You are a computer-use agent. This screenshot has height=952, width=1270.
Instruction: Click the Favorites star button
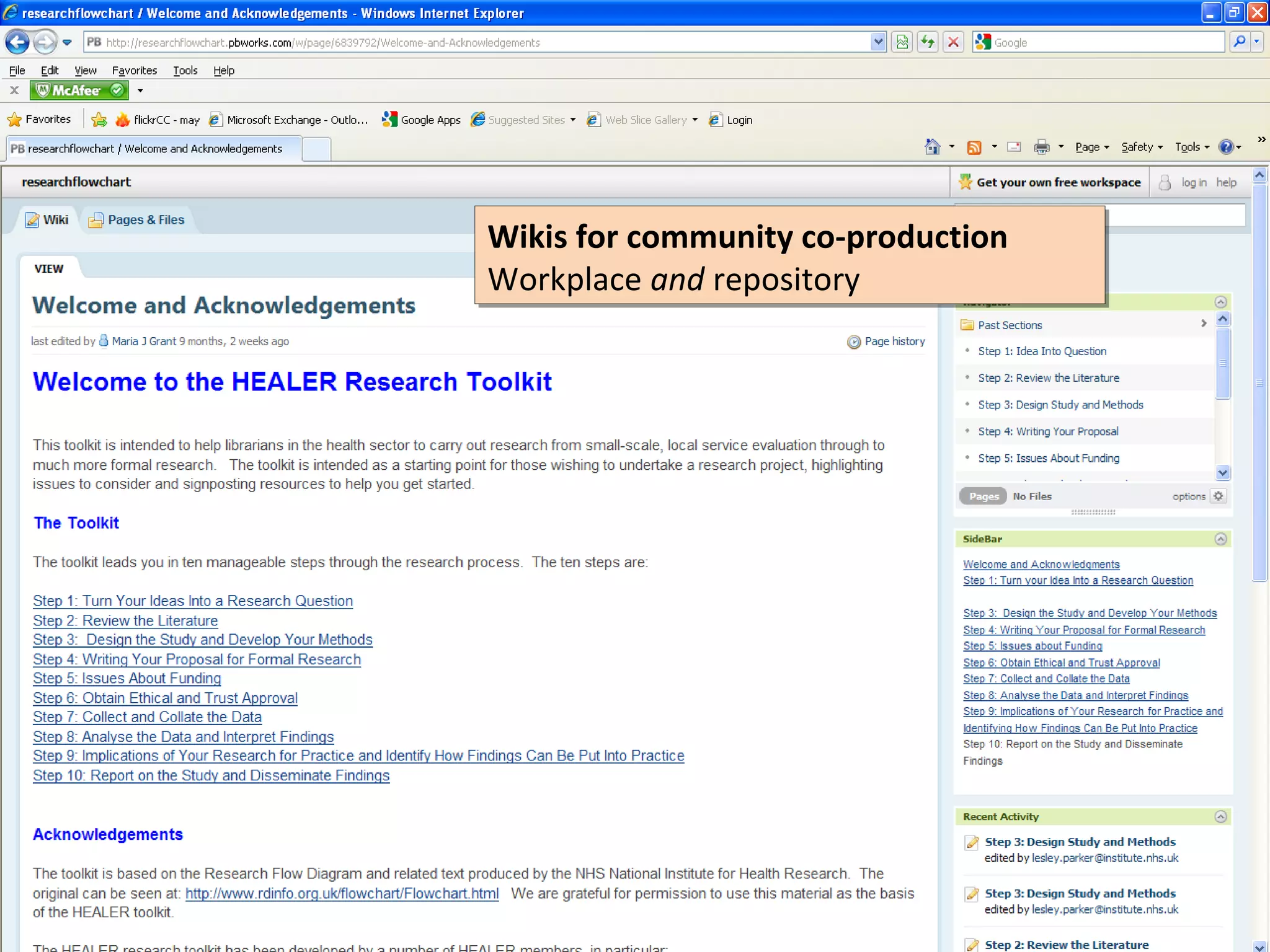pyautogui.click(x=38, y=119)
